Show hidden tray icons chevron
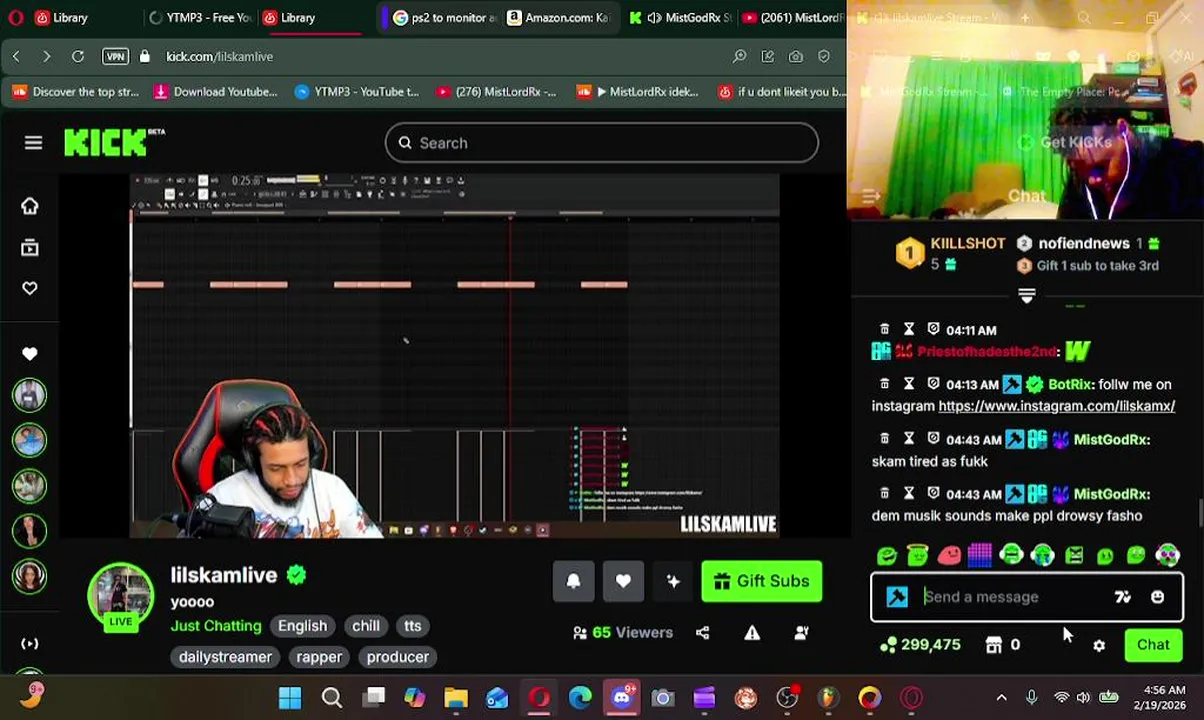1204x720 pixels. (x=1001, y=698)
